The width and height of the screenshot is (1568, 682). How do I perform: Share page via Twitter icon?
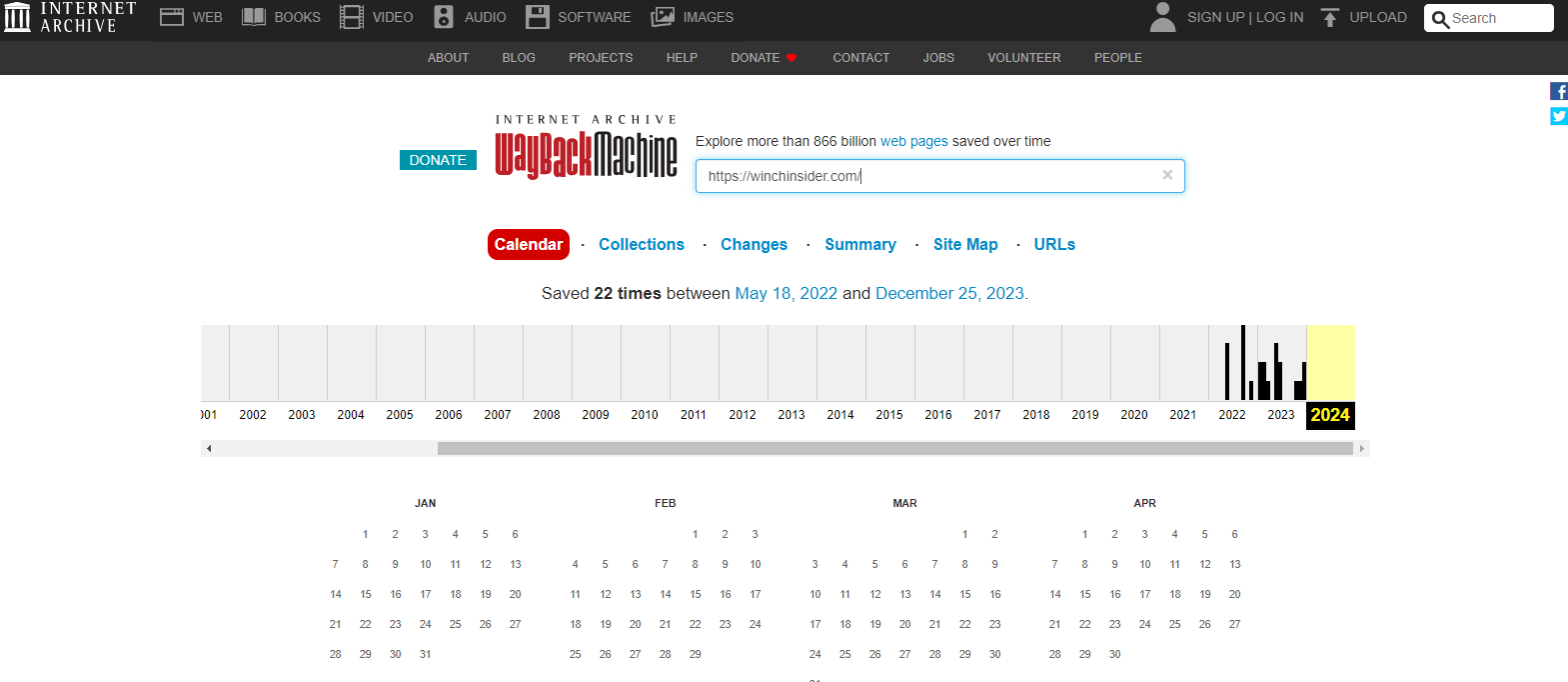[1558, 116]
